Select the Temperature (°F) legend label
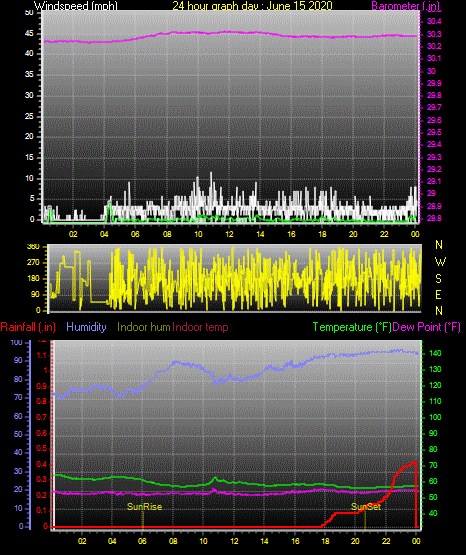 point(352,327)
